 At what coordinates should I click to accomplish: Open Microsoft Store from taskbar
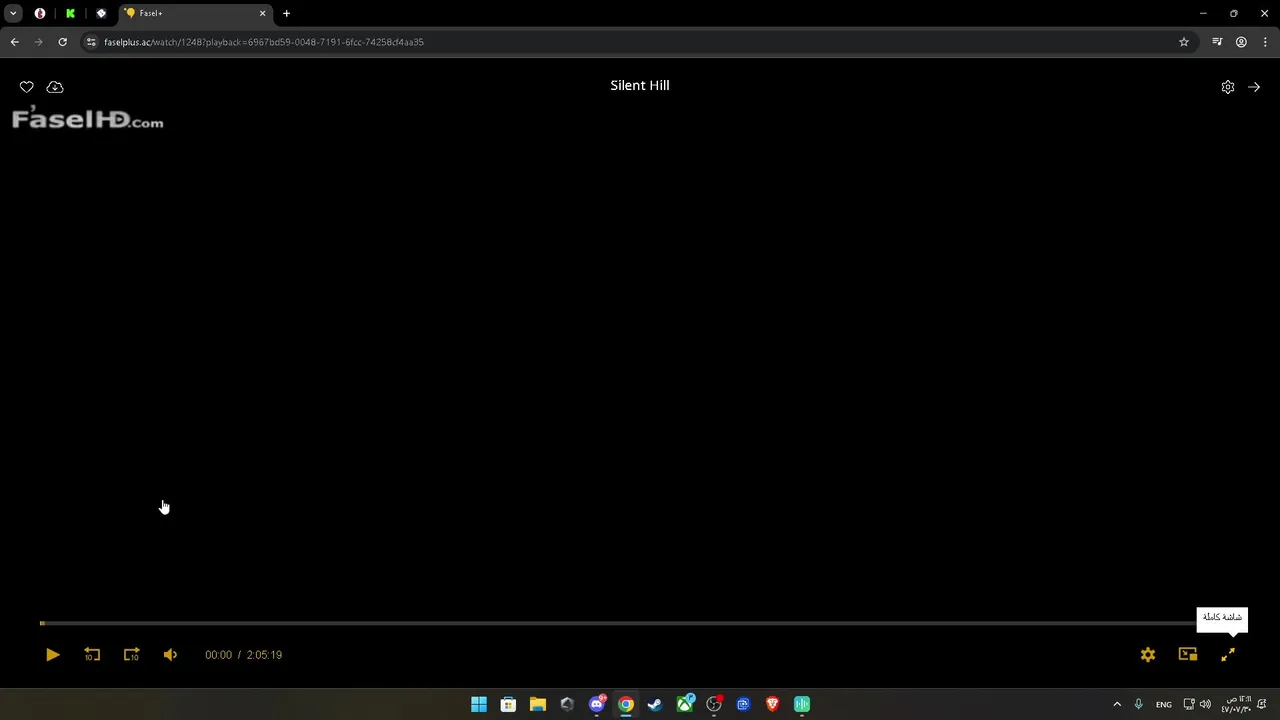[x=508, y=704]
